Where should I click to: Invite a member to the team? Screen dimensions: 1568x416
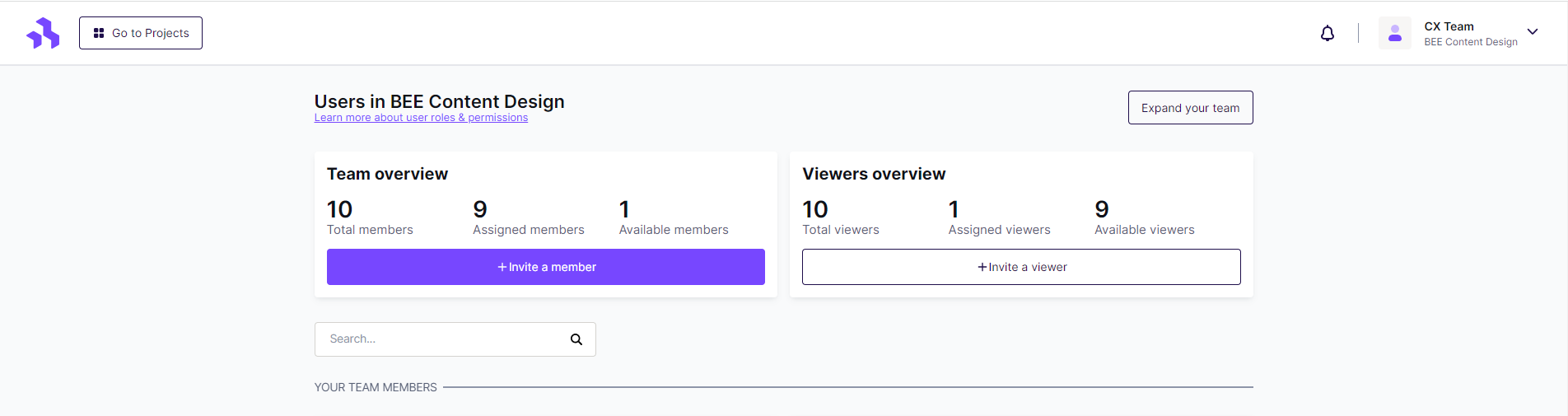(x=546, y=267)
